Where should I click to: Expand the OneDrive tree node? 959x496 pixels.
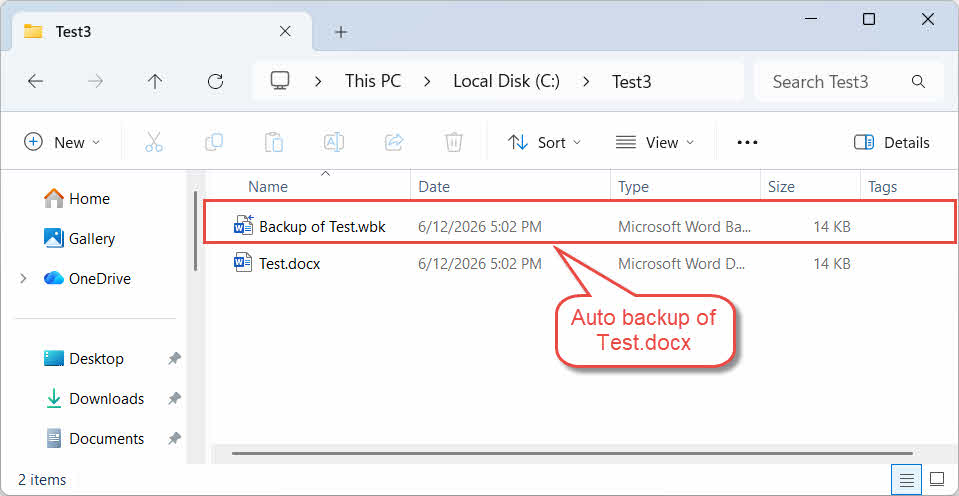pos(23,279)
